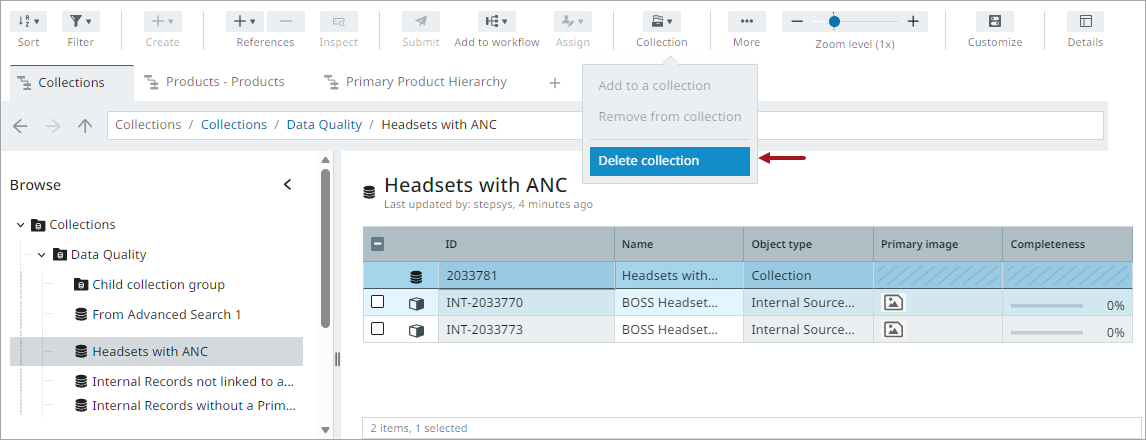
Task: Navigate up one level with the up arrow
Action: point(85,126)
